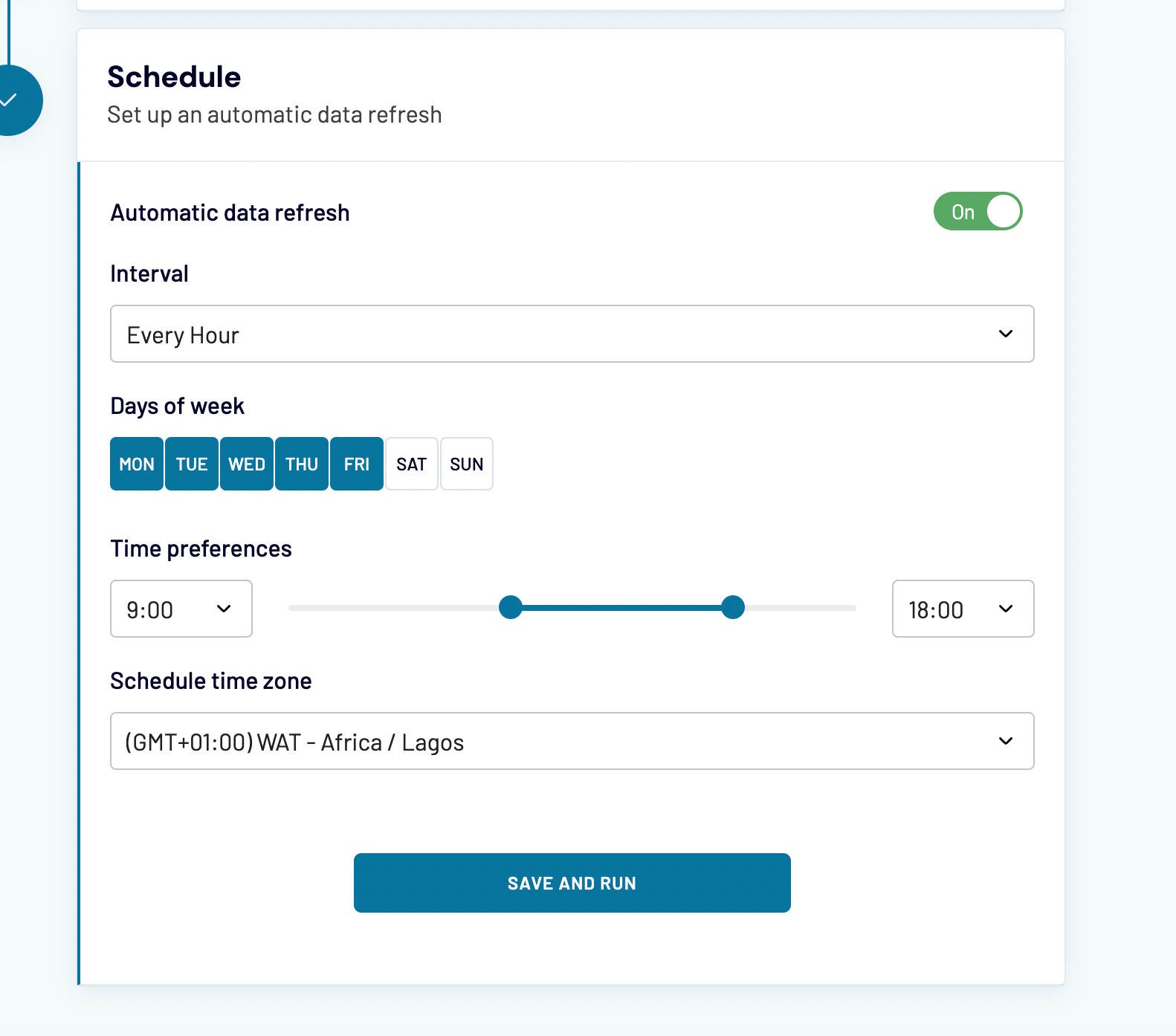Click the start time dropdown chevron
1176x1036 pixels.
[x=223, y=609]
